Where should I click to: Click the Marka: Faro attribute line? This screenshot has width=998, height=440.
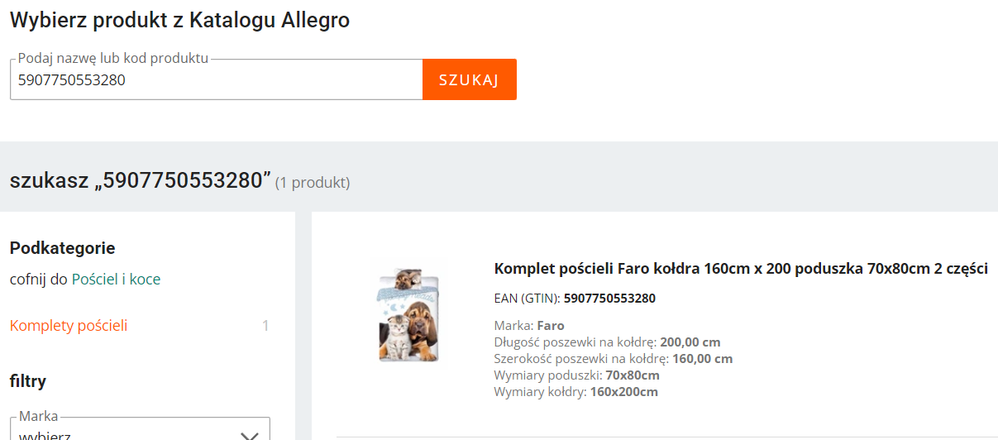529,325
